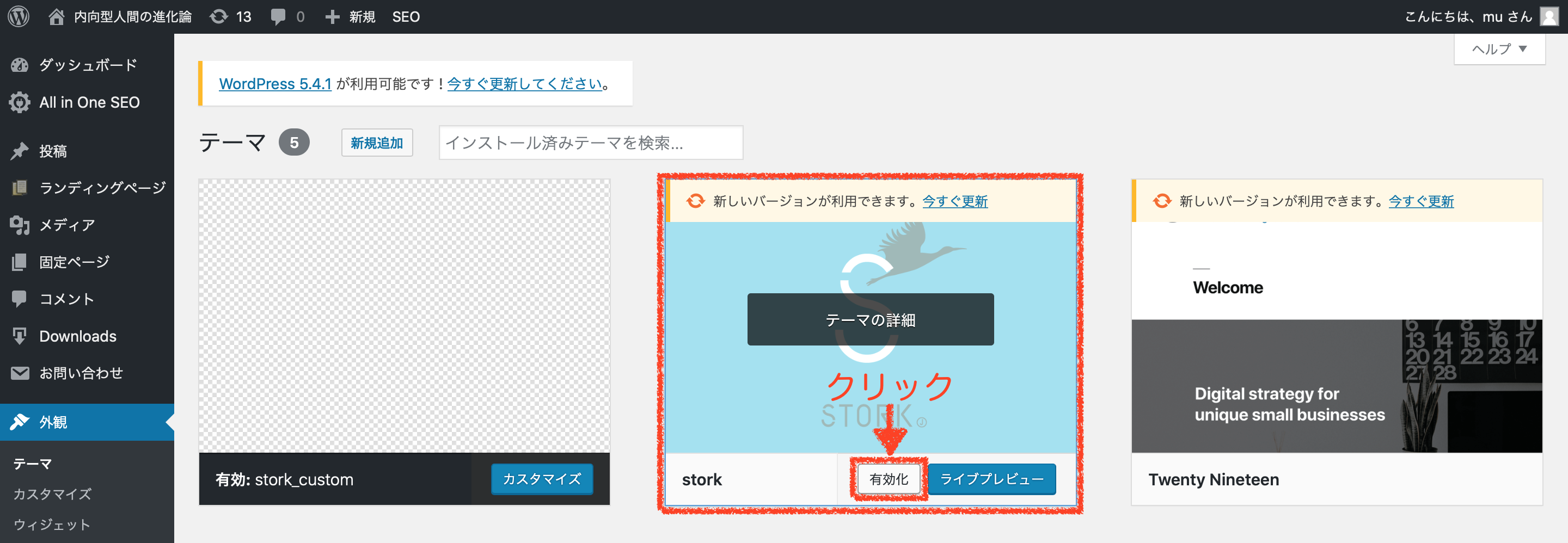Image resolution: width=1568 pixels, height=543 pixels.
Task: Click the Dashboard gauge icon
Action: click(20, 65)
